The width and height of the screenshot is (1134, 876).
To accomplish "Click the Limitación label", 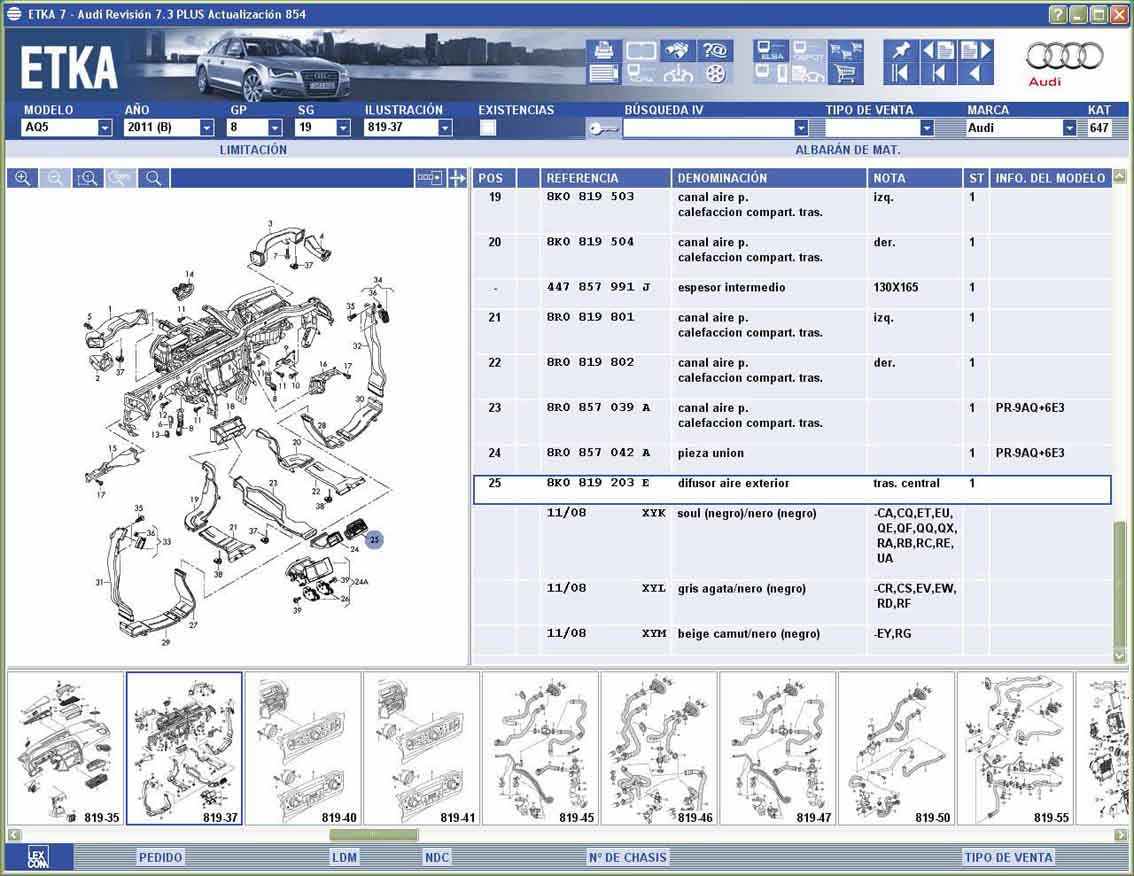I will tap(253, 150).
